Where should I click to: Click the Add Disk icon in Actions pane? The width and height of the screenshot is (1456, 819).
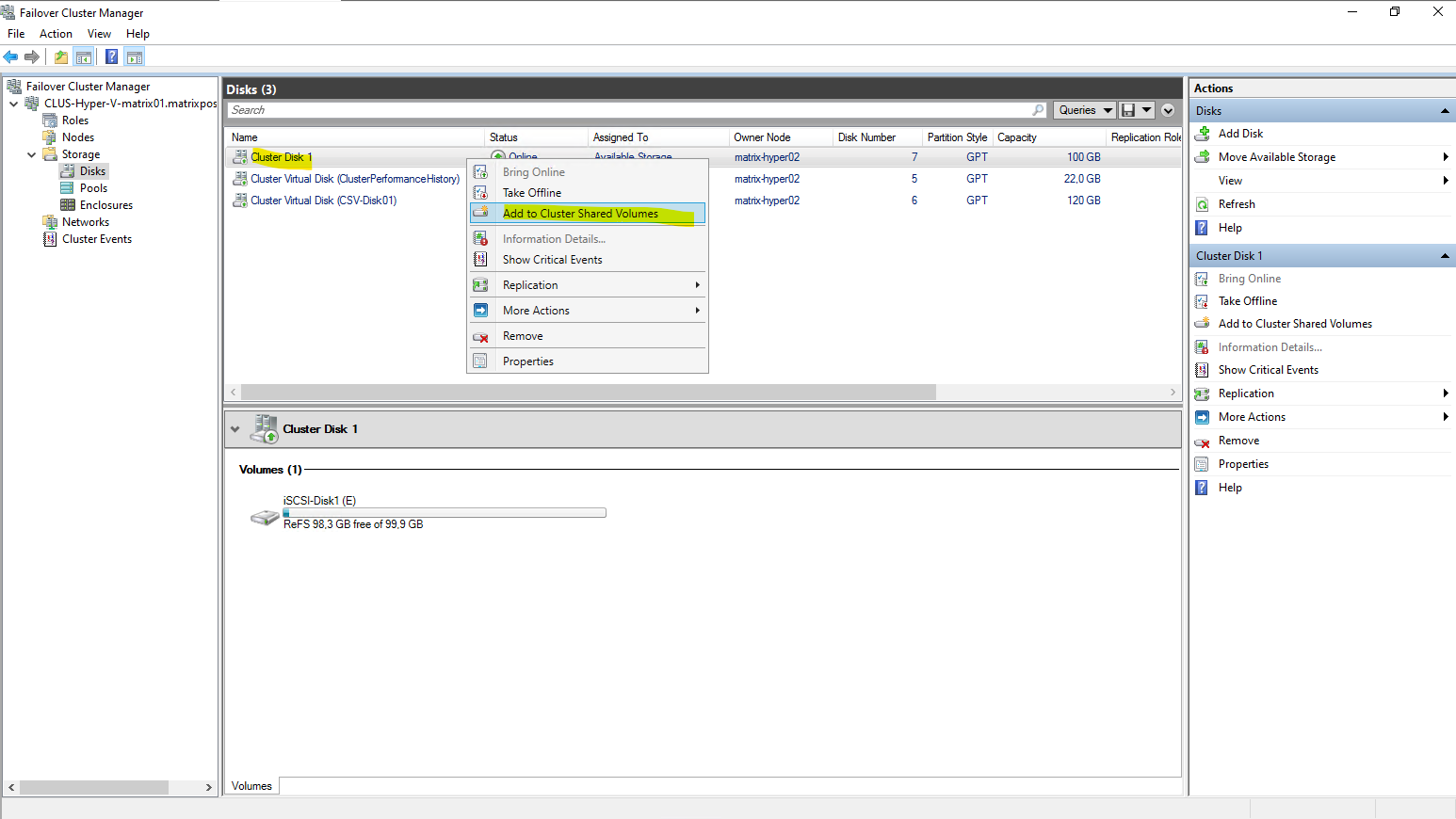click(1203, 134)
